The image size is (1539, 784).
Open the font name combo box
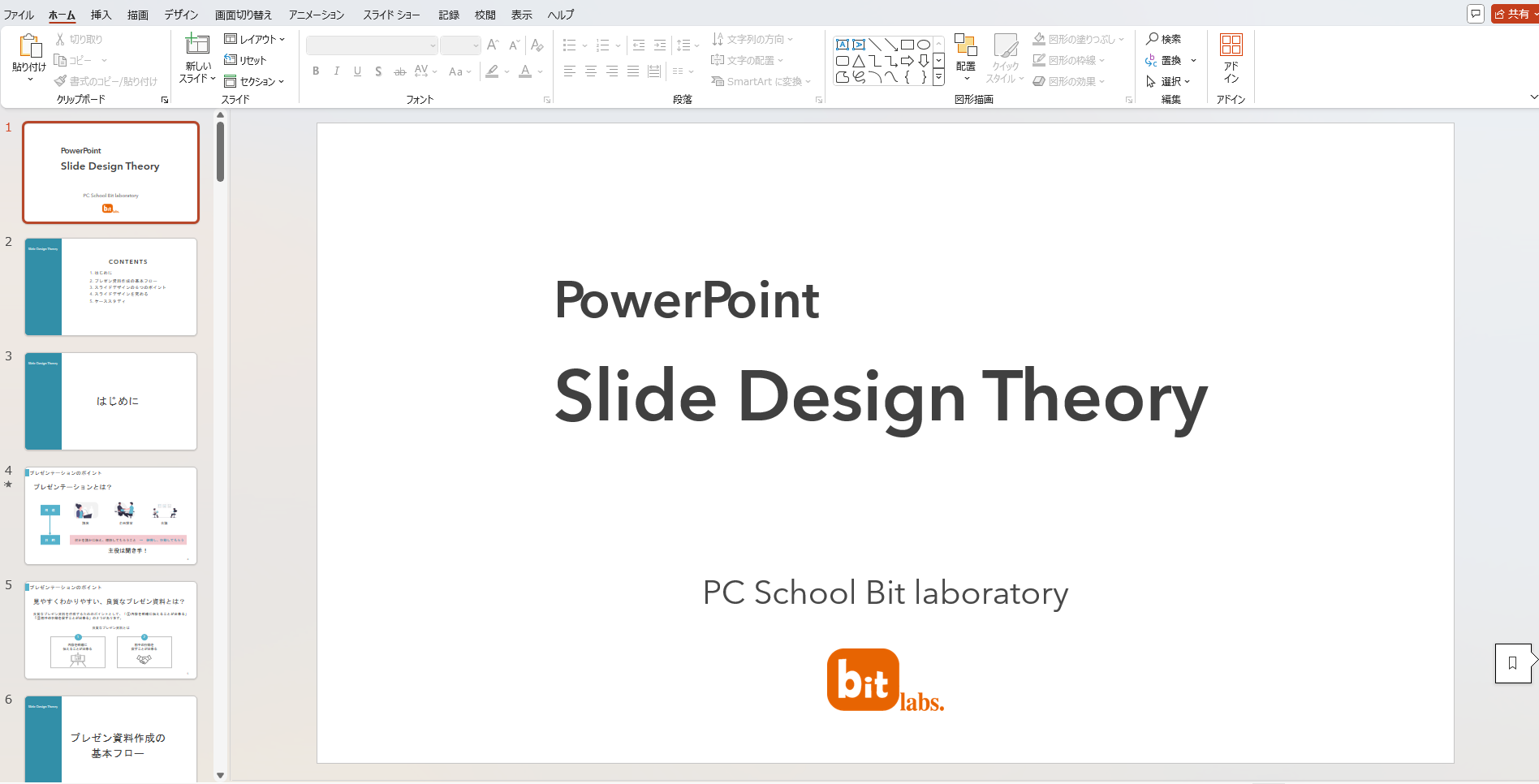tap(372, 45)
